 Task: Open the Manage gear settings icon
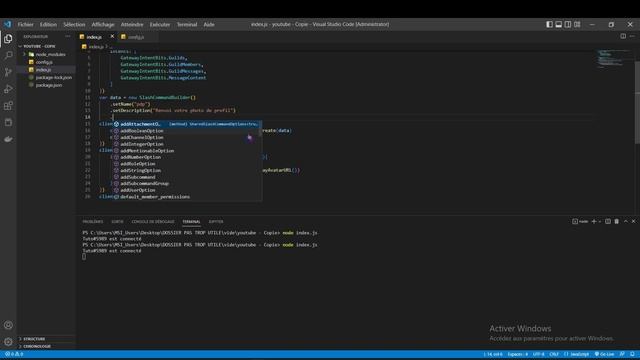pyautogui.click(x=8, y=342)
